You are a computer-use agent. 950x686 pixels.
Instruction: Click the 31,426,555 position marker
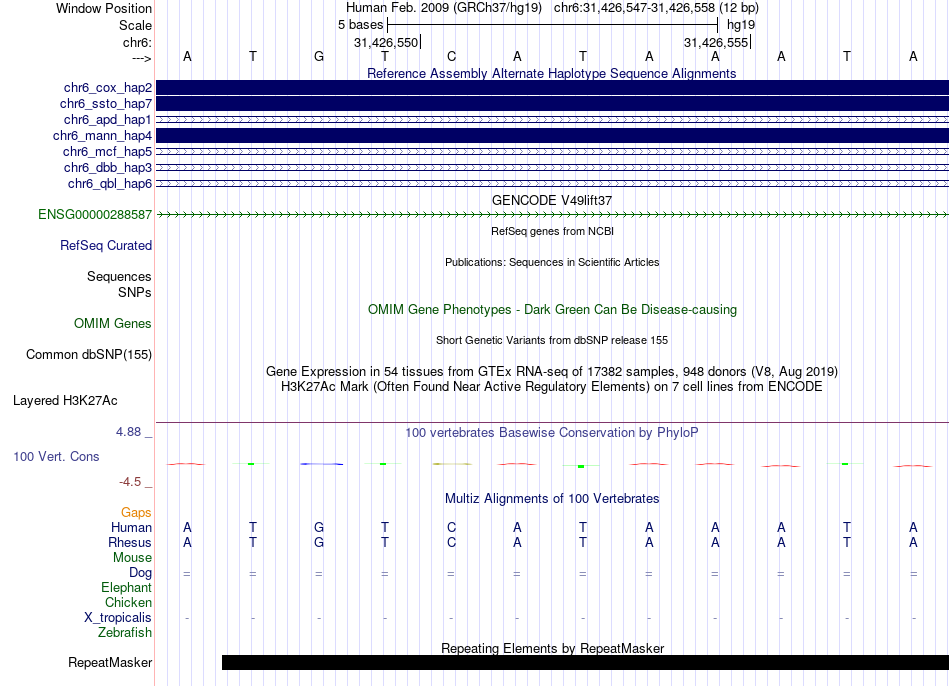tap(717, 42)
